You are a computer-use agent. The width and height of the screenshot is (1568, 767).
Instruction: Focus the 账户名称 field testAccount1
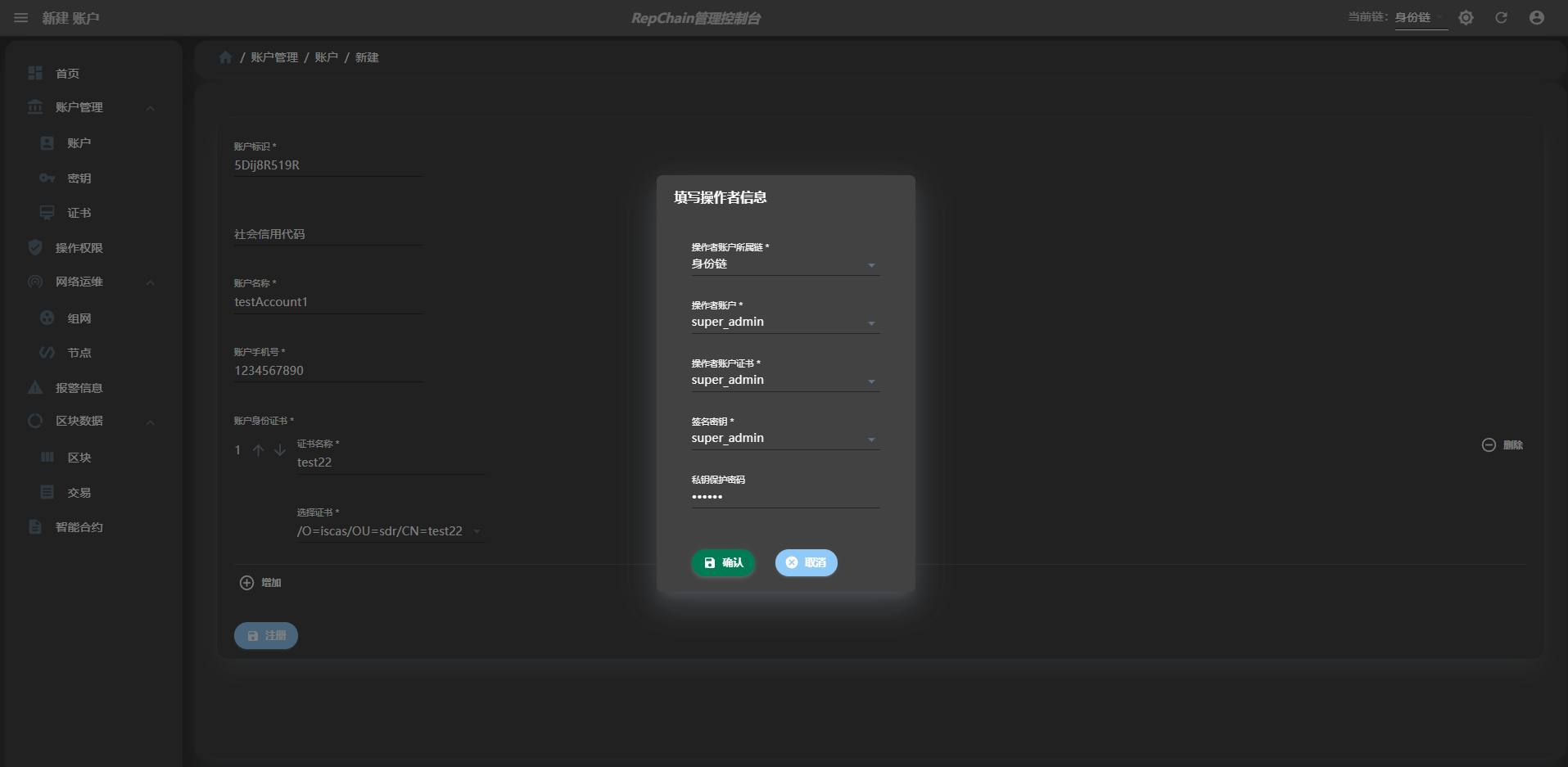click(x=328, y=302)
